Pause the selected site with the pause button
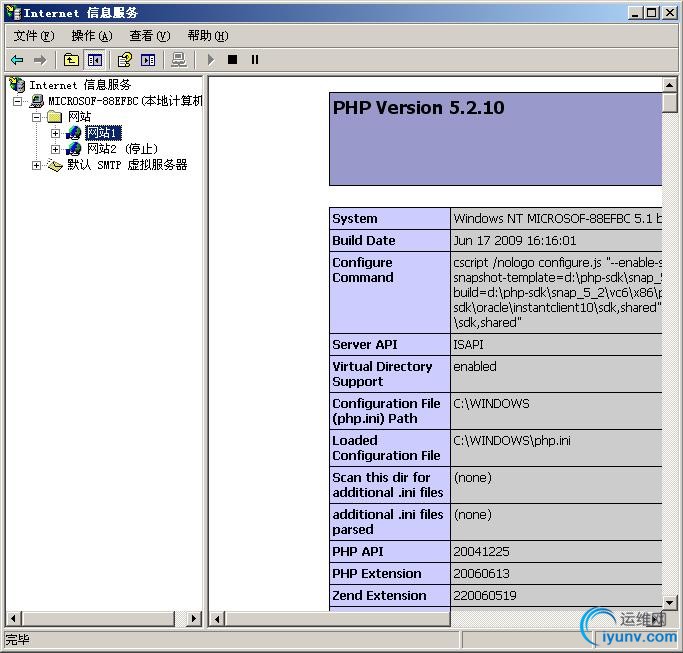This screenshot has height=653, width=683. pos(255,59)
